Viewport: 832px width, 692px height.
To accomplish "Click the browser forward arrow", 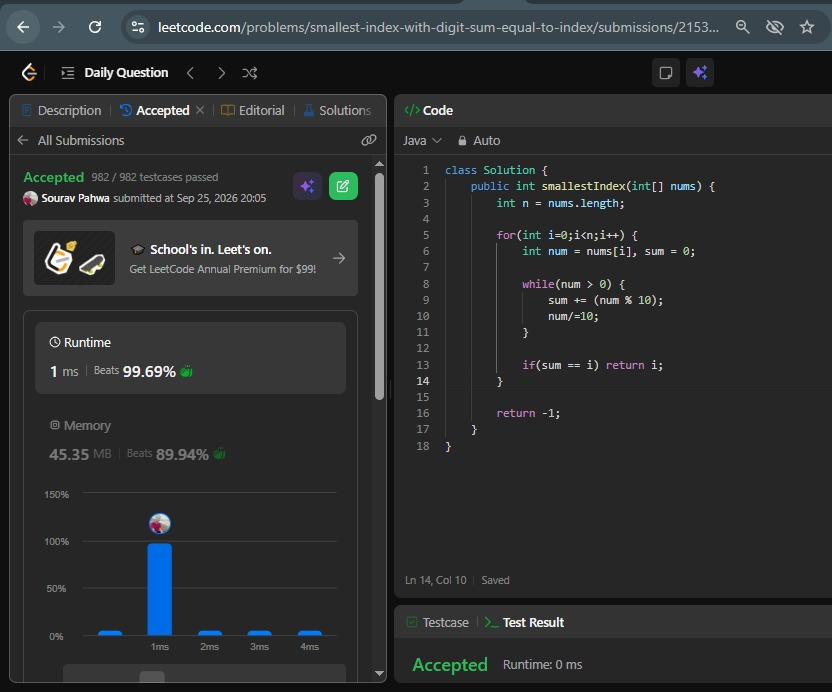I will 58,27.
